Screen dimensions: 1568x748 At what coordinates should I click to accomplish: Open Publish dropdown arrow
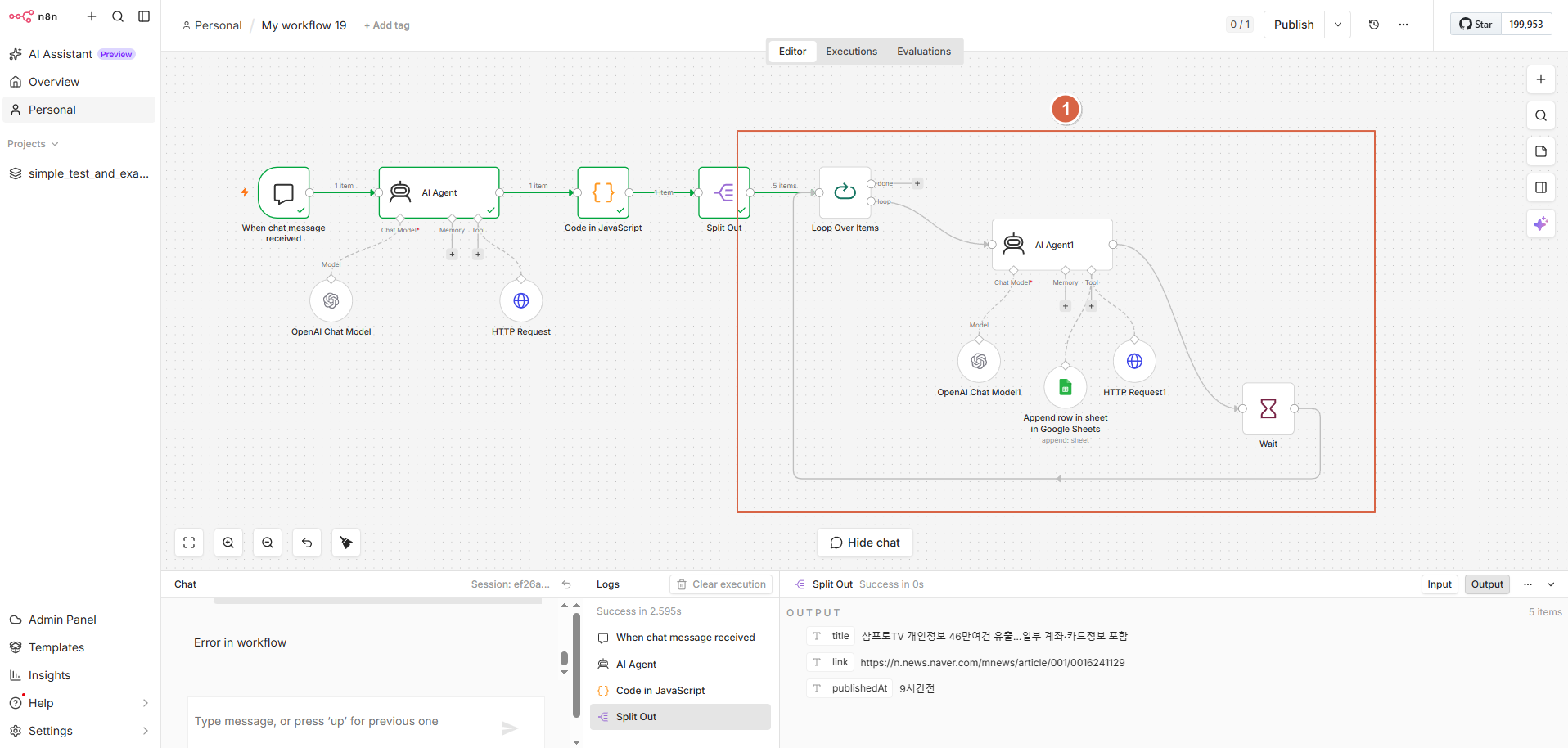click(1338, 25)
